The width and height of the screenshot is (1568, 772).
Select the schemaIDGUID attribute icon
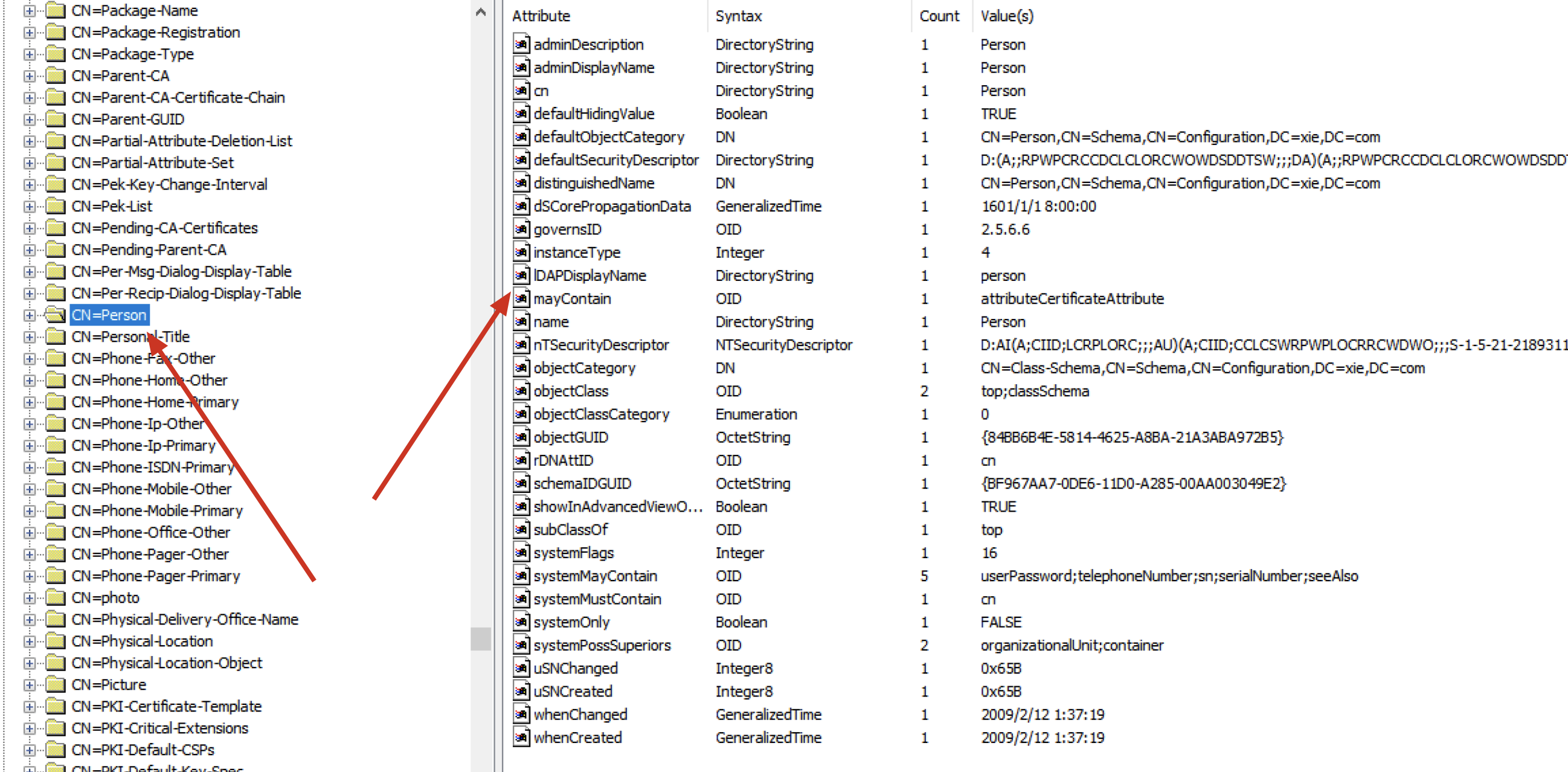coord(522,483)
